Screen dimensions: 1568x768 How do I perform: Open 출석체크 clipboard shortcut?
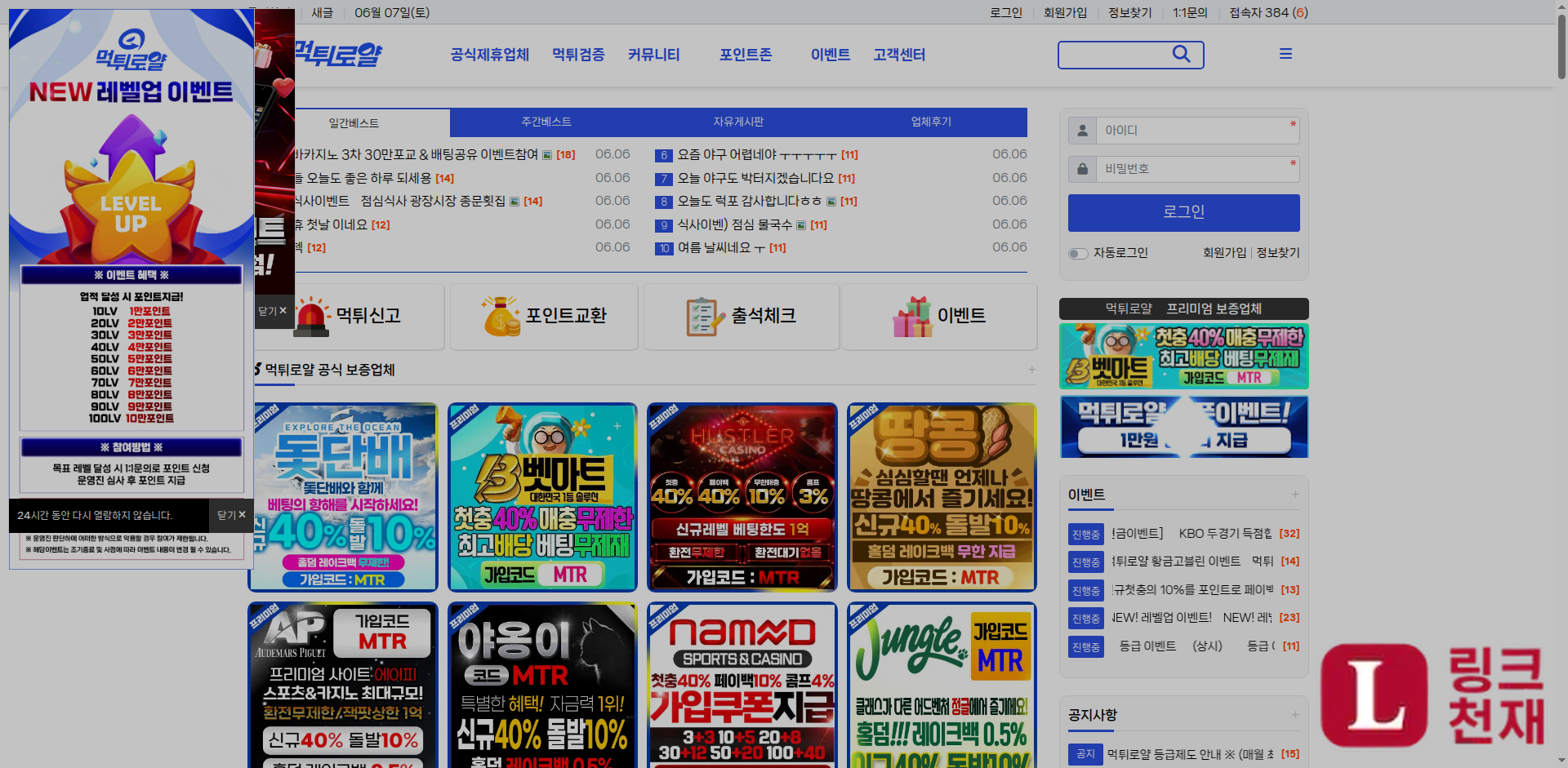coord(742,317)
